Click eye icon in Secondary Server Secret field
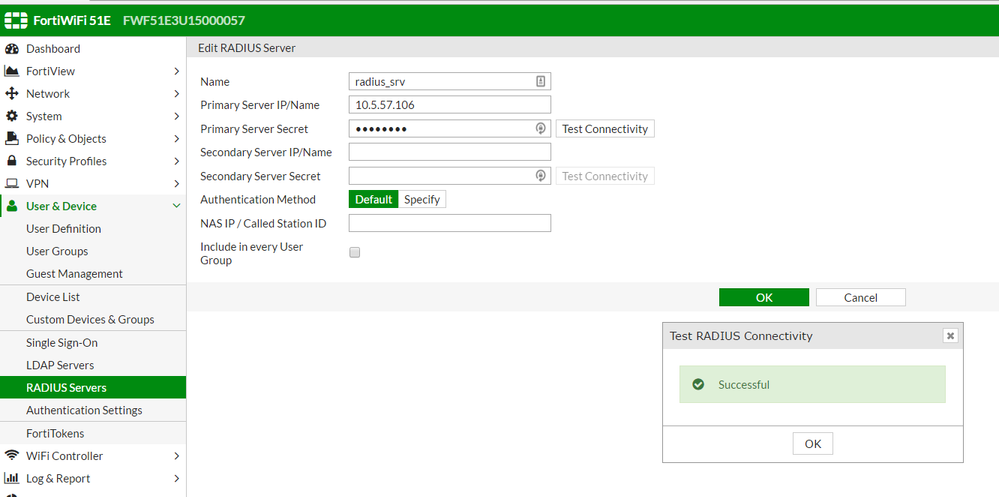 coord(540,176)
